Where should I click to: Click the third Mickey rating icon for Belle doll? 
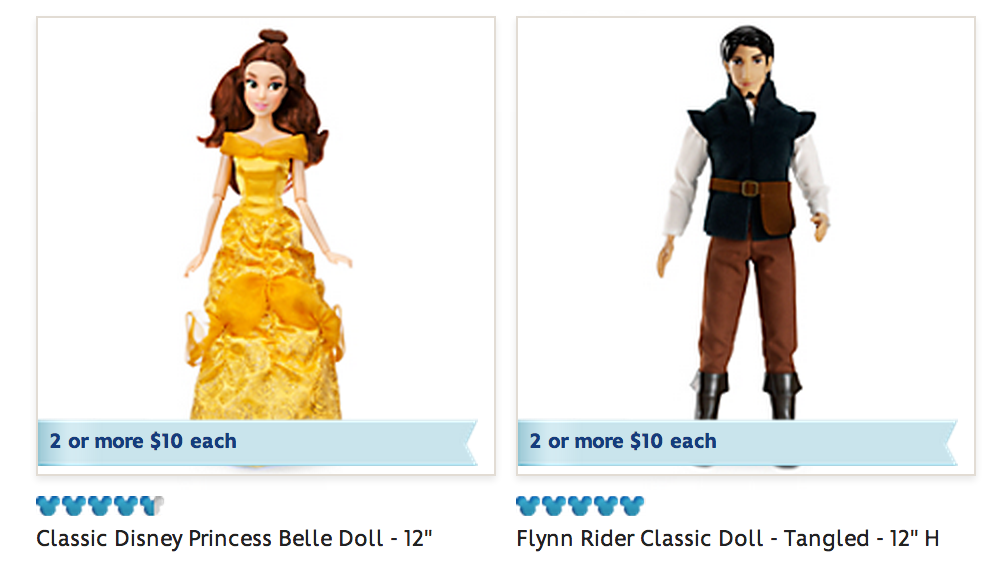[x=100, y=503]
